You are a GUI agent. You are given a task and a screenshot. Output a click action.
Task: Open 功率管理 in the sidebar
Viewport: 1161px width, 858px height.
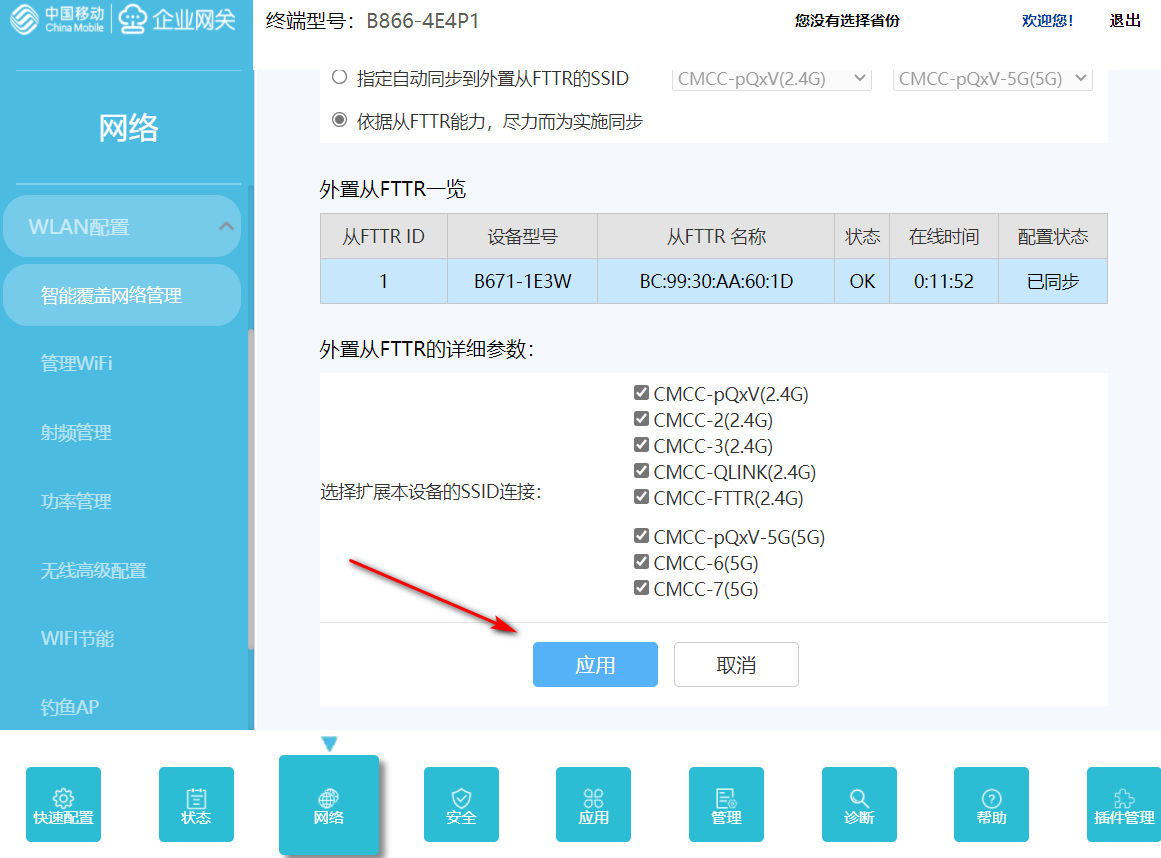coord(76,501)
